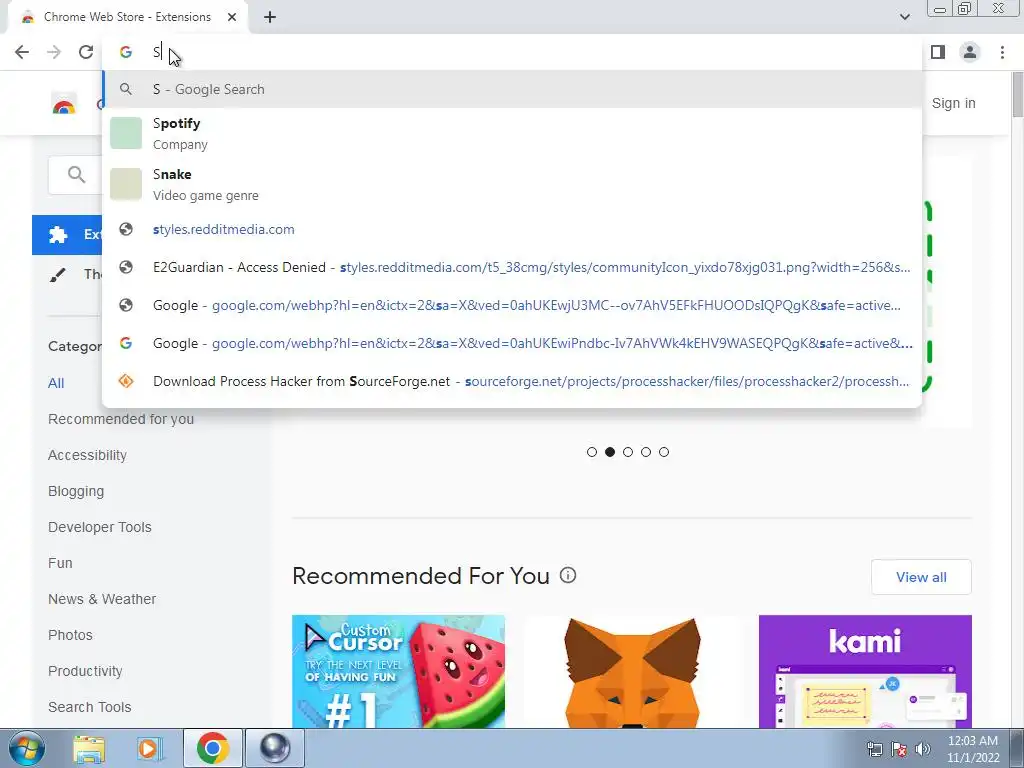The image size is (1024, 768).
Task: Click the store search magnifier icon
Action: pyautogui.click(x=76, y=174)
